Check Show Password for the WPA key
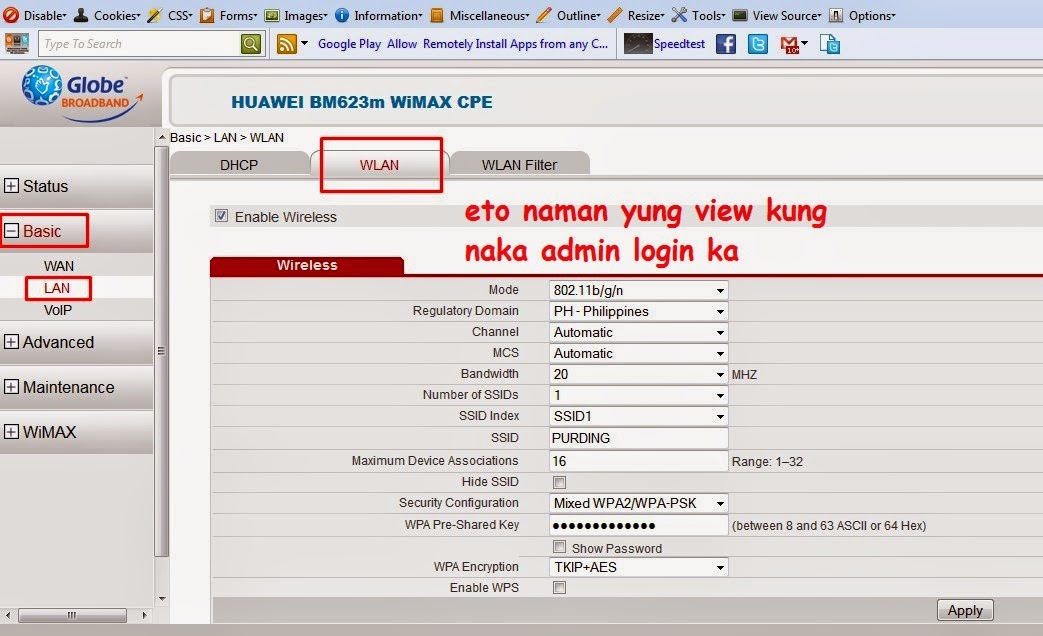Viewport: 1043px width, 636px height. pyautogui.click(x=558, y=546)
